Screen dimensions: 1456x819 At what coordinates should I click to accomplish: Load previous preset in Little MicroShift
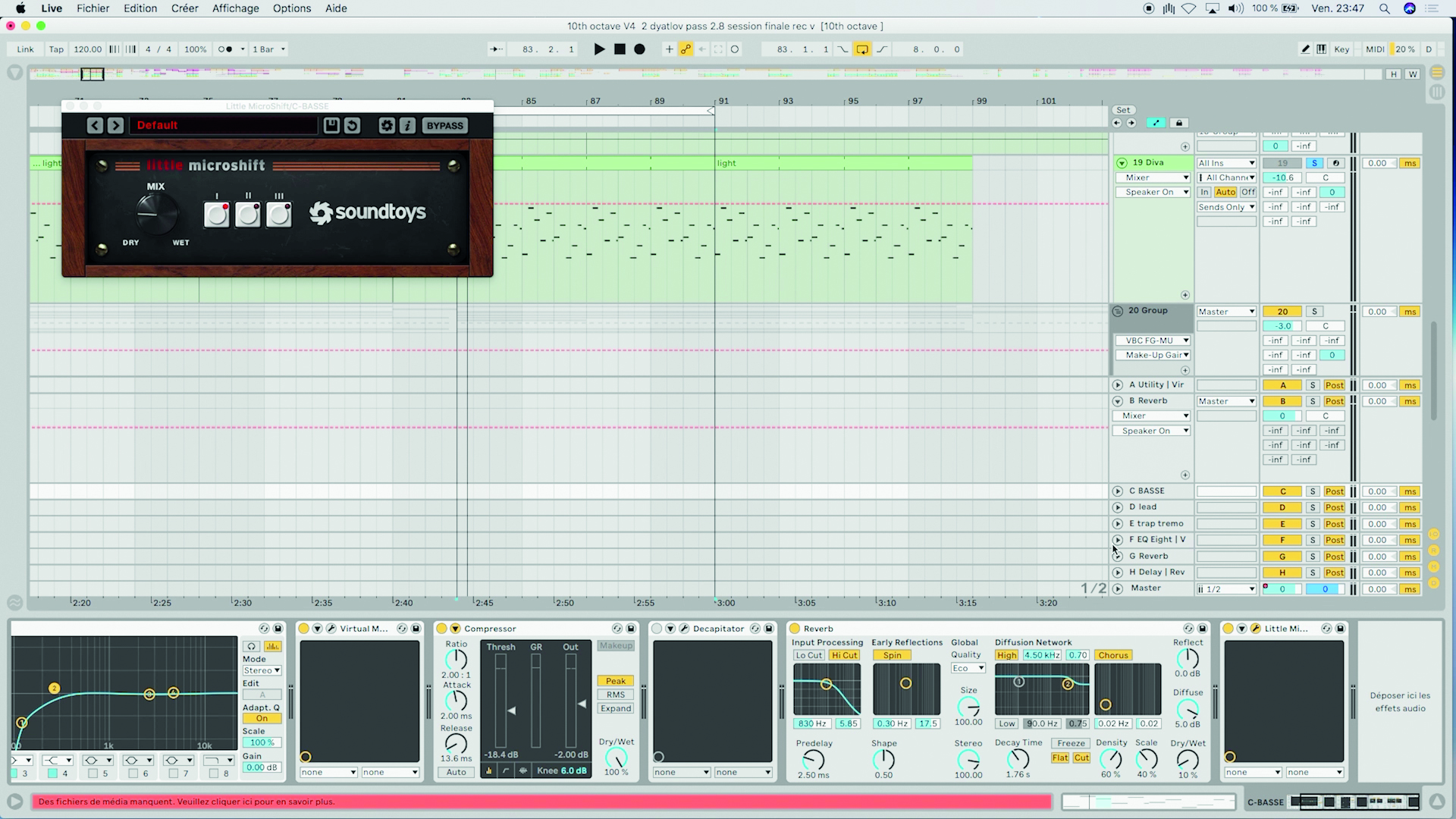pyautogui.click(x=95, y=126)
